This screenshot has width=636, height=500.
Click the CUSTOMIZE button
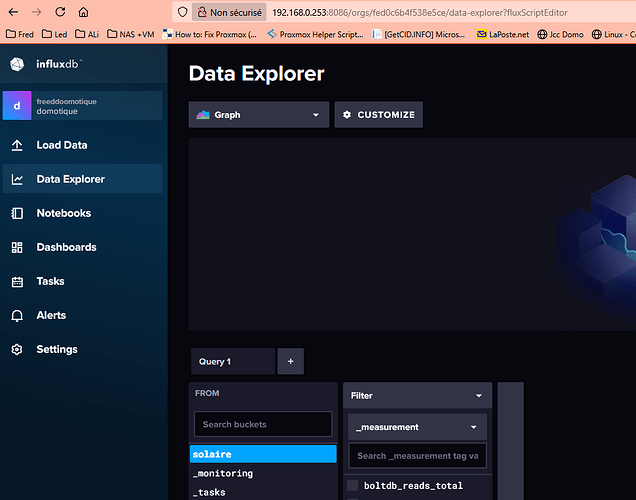pos(379,115)
